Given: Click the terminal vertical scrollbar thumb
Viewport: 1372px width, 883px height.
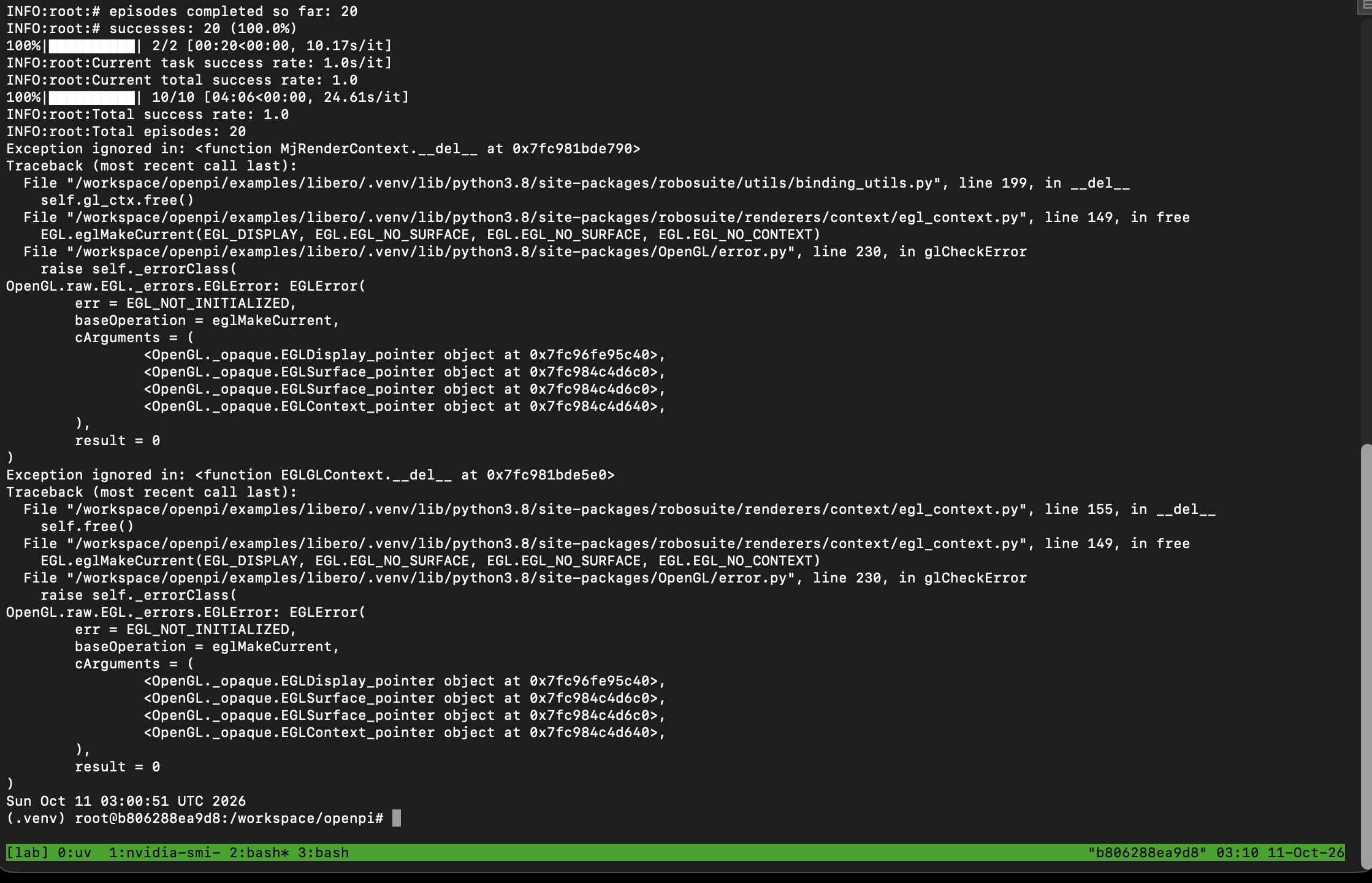Looking at the screenshot, I should click(1366, 656).
